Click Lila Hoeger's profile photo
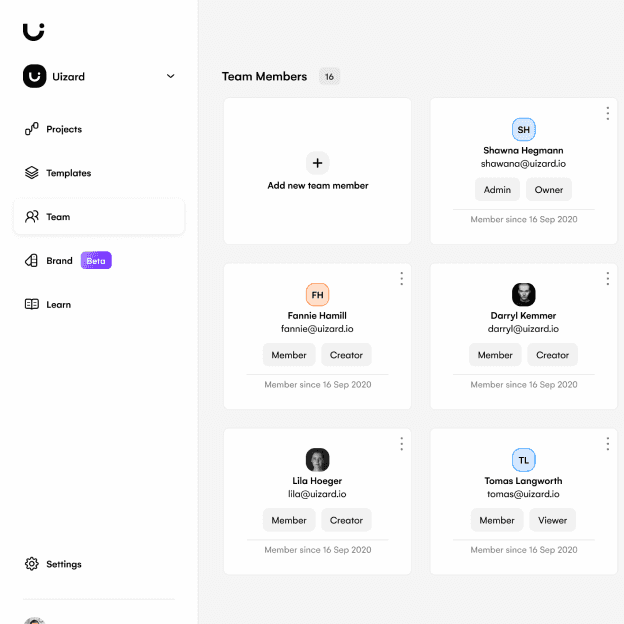The height and width of the screenshot is (624, 624). point(318,460)
